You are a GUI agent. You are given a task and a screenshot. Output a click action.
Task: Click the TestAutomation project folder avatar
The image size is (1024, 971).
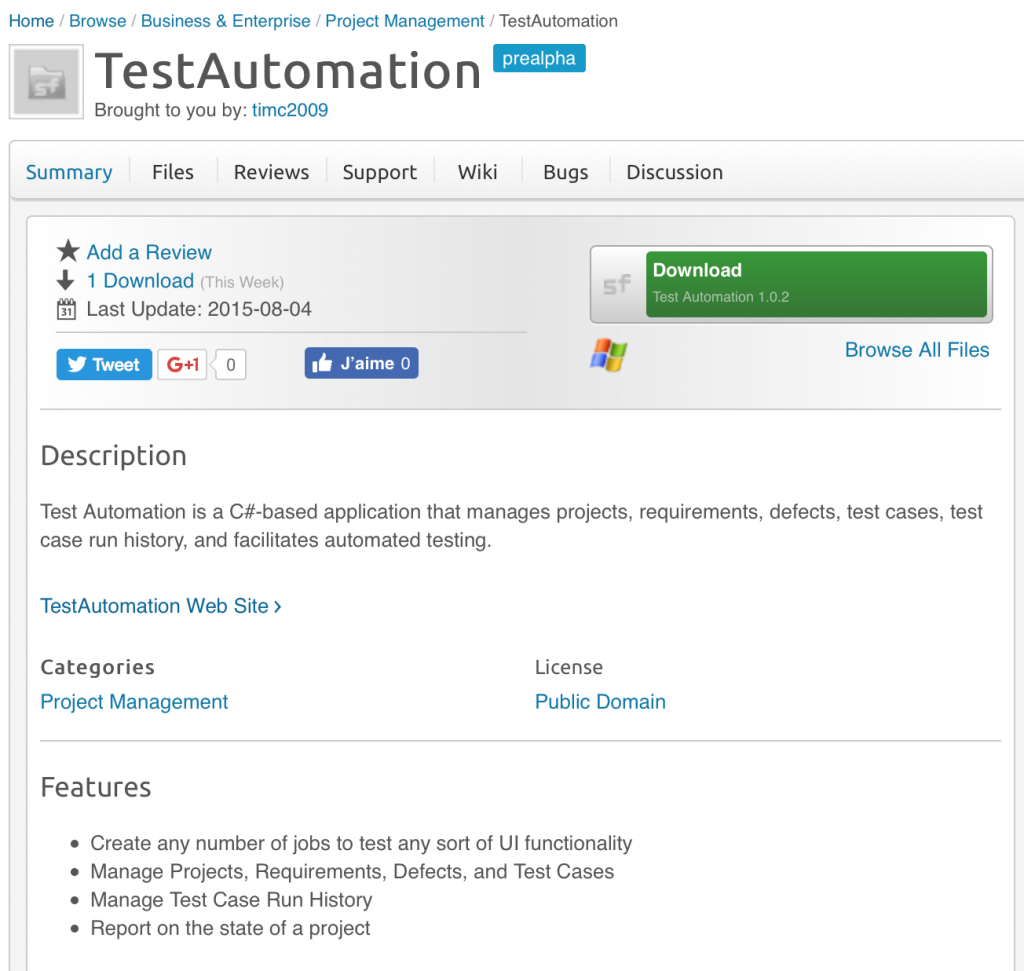(45, 82)
